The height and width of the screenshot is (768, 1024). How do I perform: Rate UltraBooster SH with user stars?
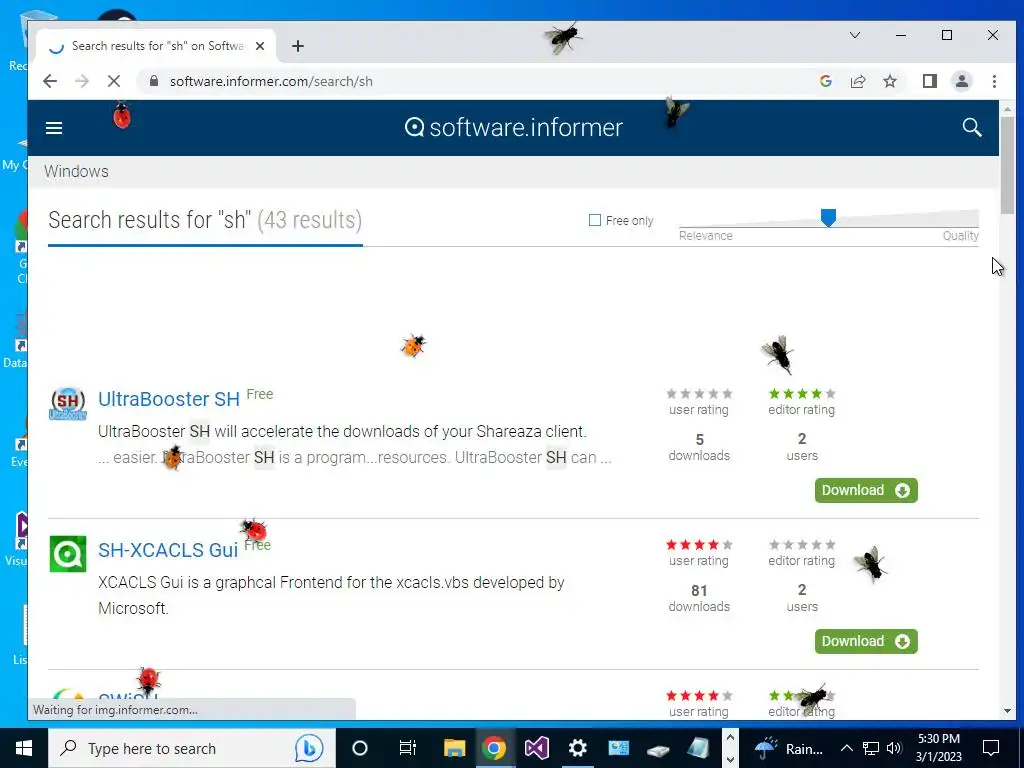point(699,394)
